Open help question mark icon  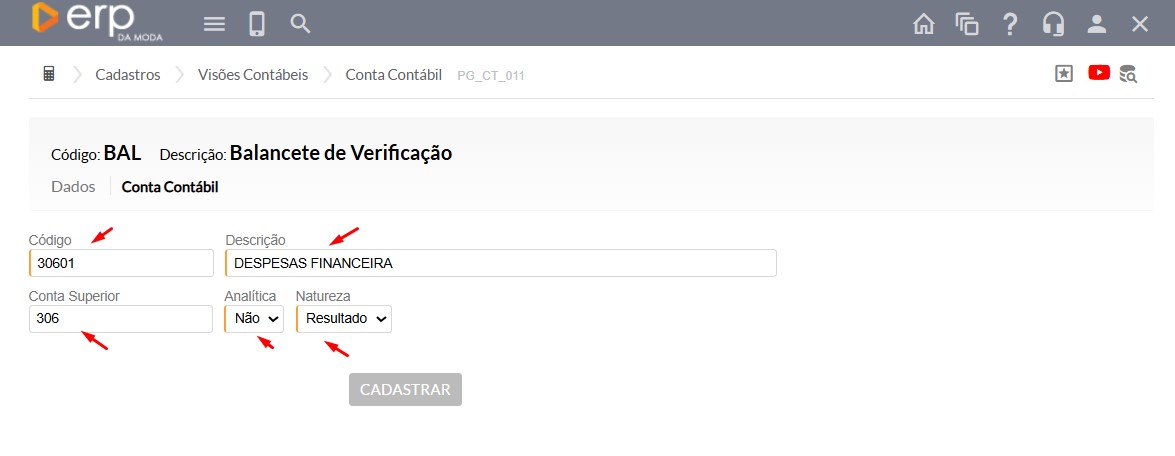1010,24
